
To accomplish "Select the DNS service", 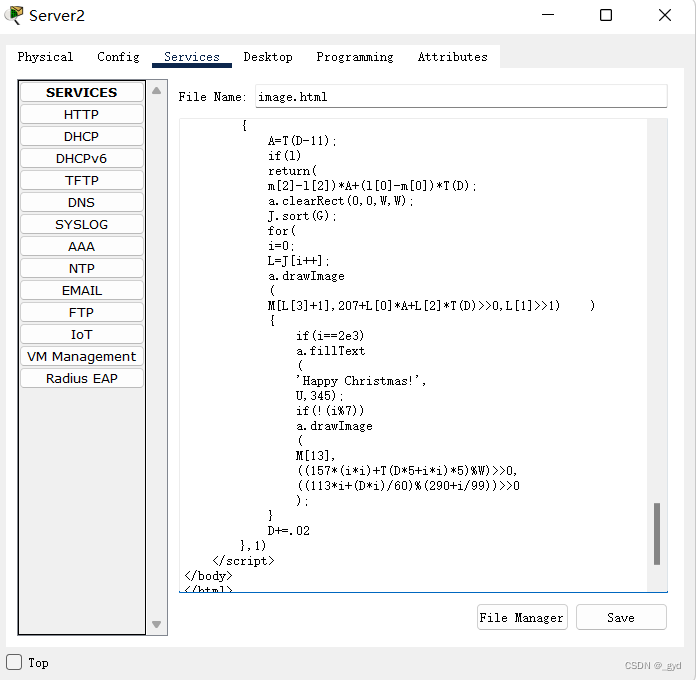I will click(x=82, y=202).
